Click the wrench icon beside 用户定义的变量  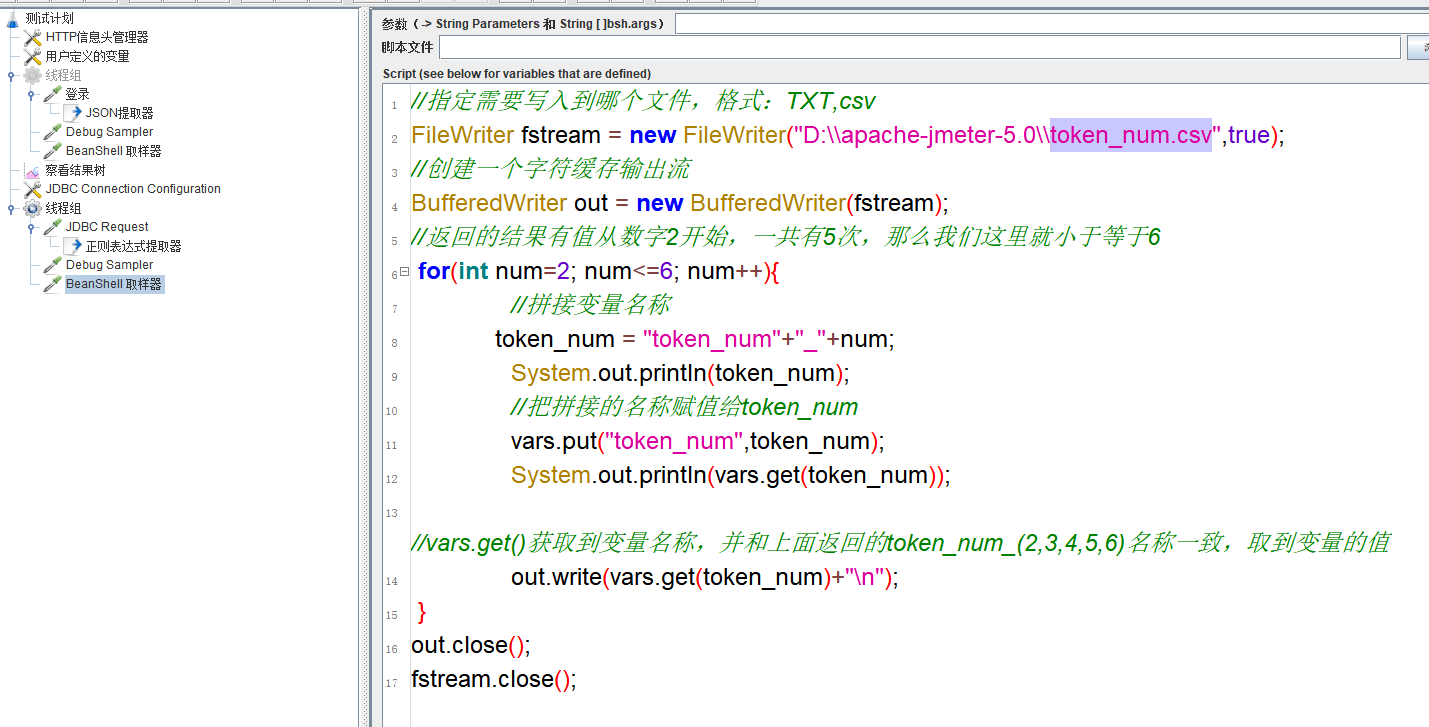tap(33, 56)
